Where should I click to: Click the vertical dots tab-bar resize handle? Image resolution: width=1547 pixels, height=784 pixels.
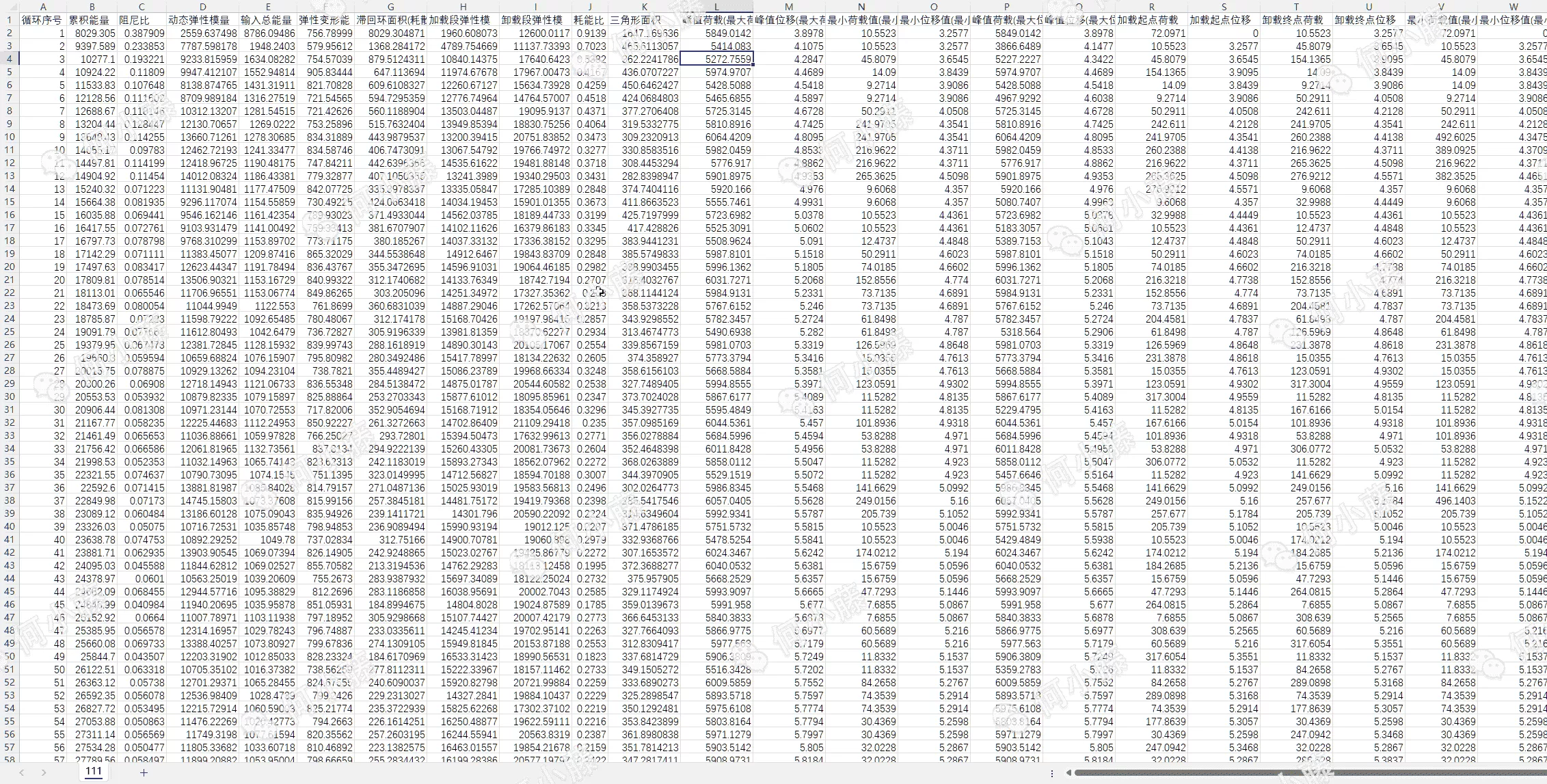click(x=1051, y=773)
